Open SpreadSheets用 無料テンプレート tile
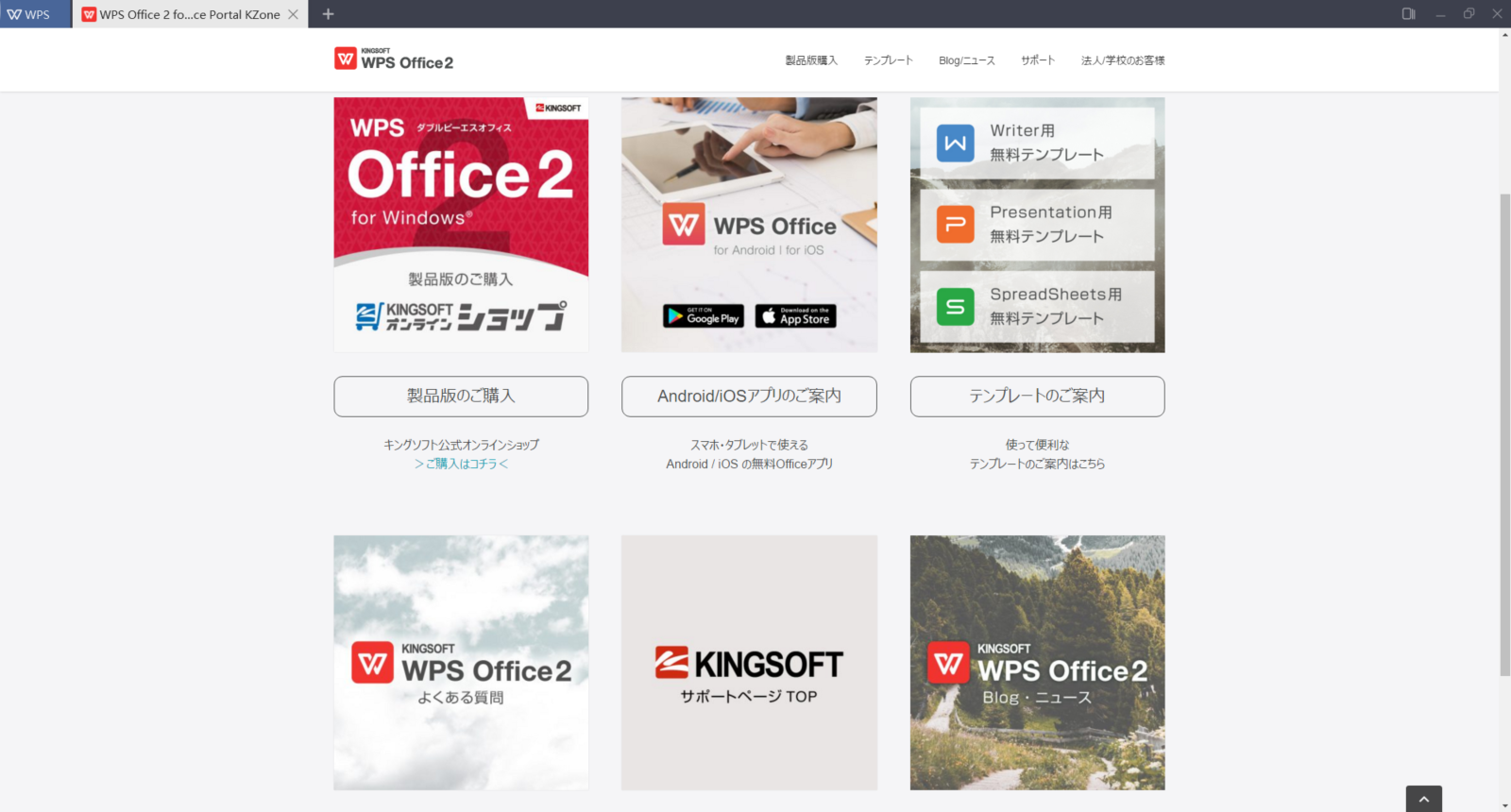 tap(1037, 307)
